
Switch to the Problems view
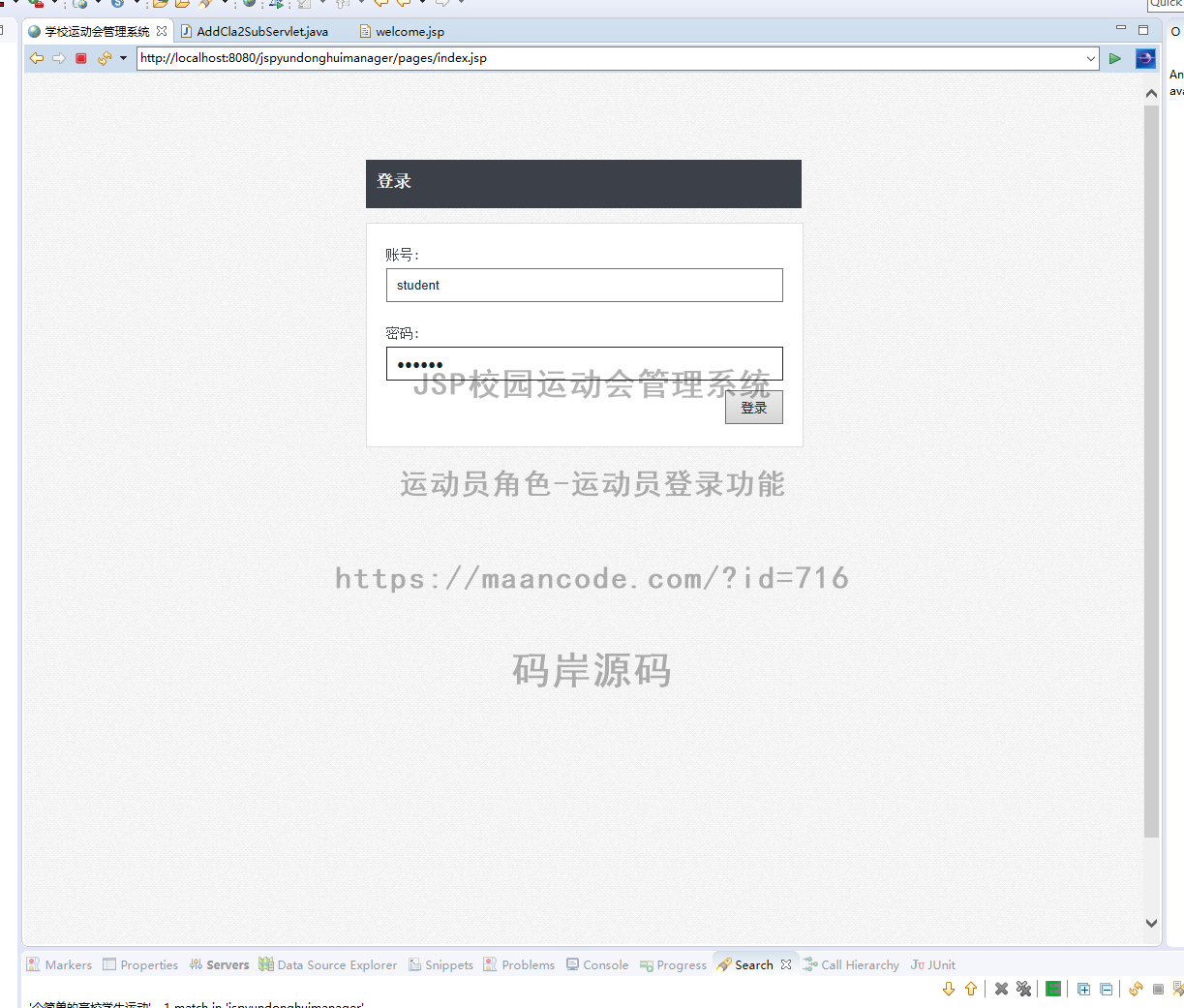[519, 964]
